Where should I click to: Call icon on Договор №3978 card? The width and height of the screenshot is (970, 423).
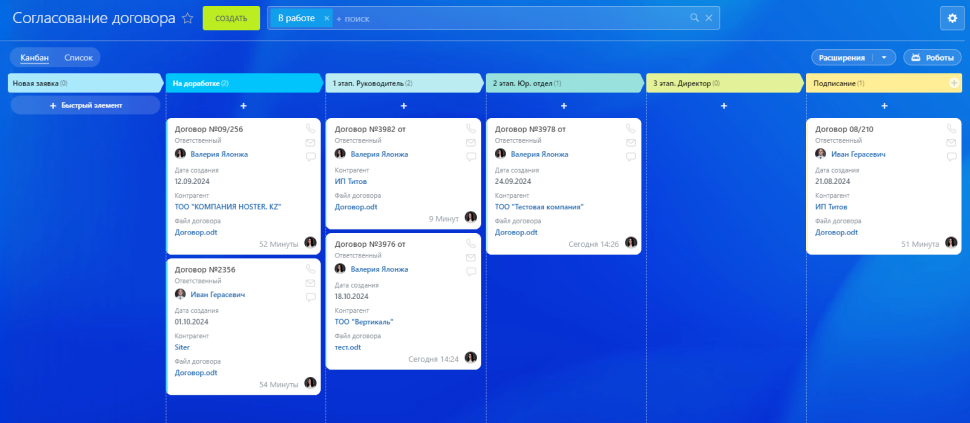tap(631, 129)
